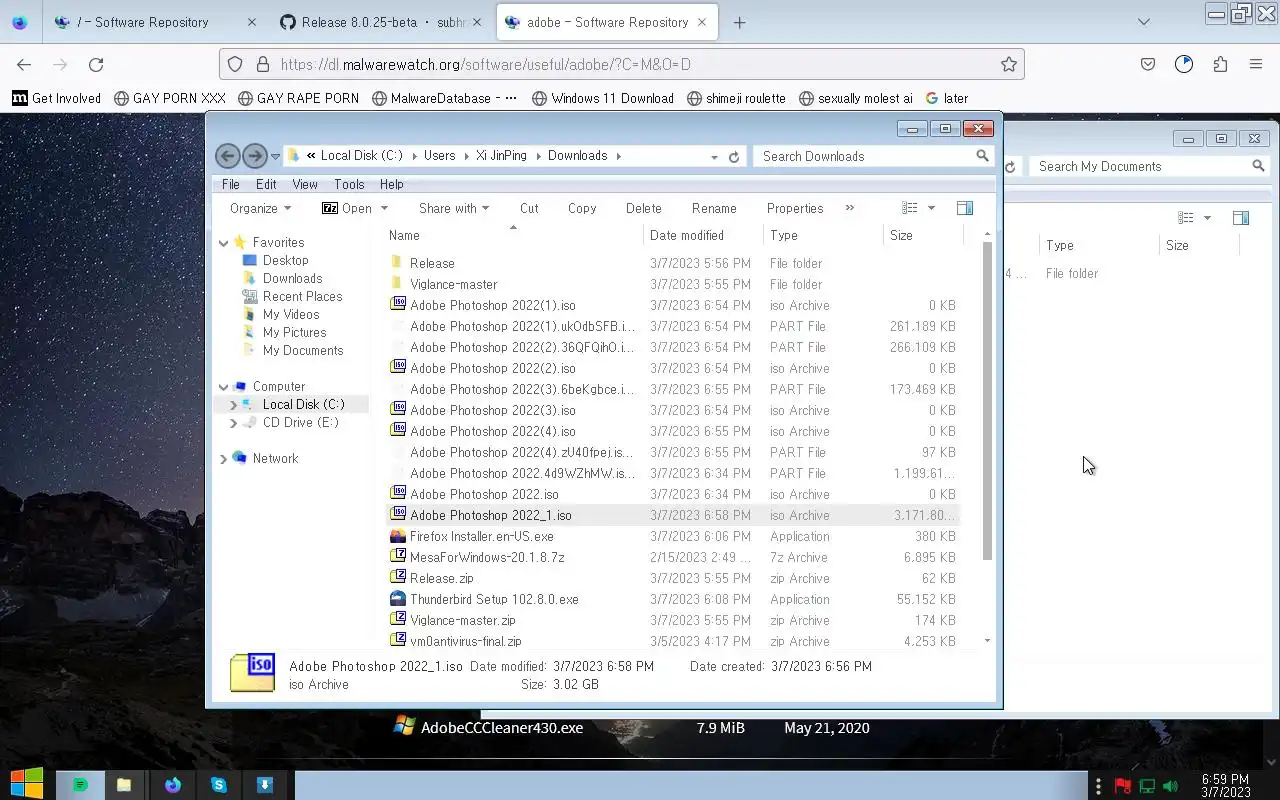Viewport: 1280px width, 800px height.
Task: Open the View menu
Action: [x=304, y=184]
